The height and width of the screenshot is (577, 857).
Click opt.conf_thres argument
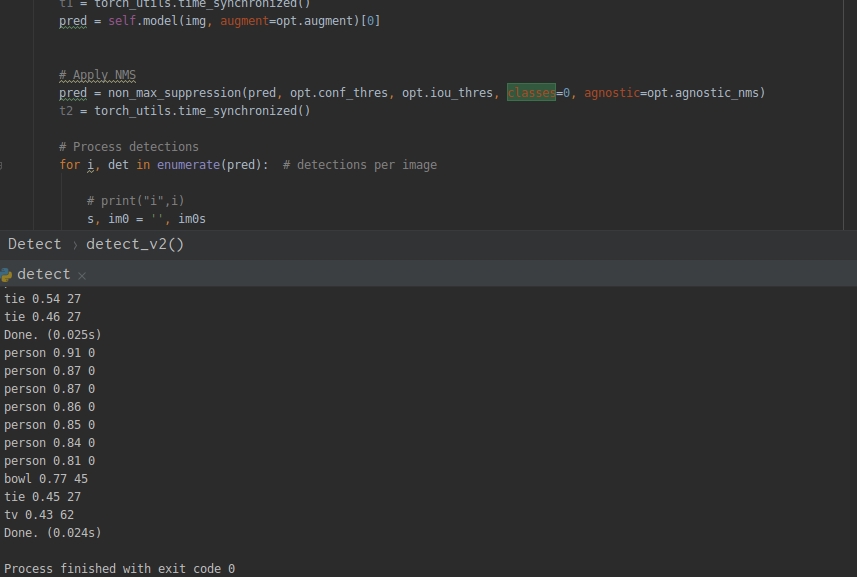click(x=339, y=93)
